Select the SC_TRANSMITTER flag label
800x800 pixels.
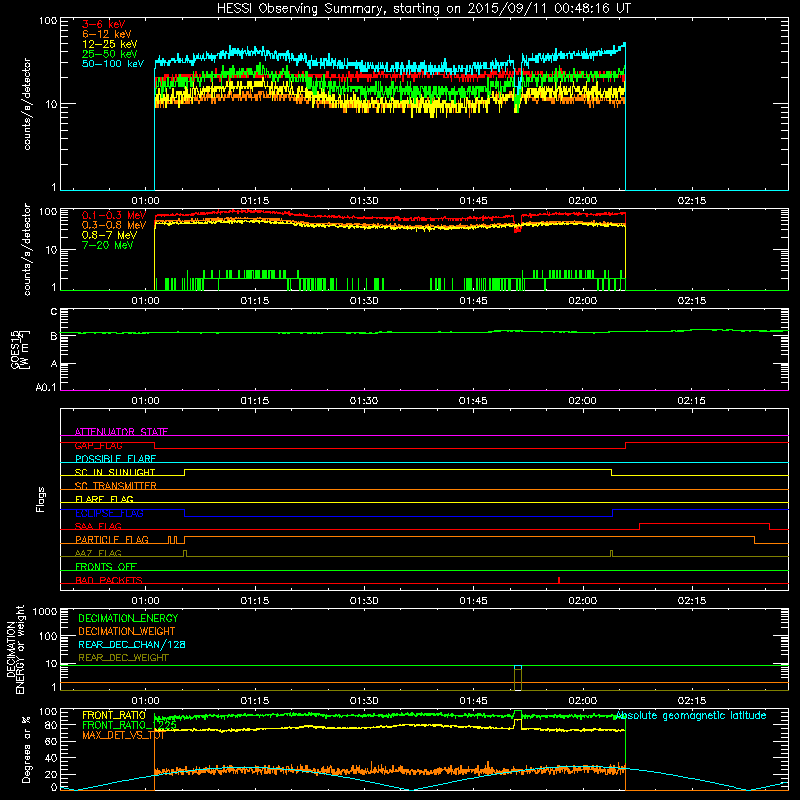tap(116, 486)
